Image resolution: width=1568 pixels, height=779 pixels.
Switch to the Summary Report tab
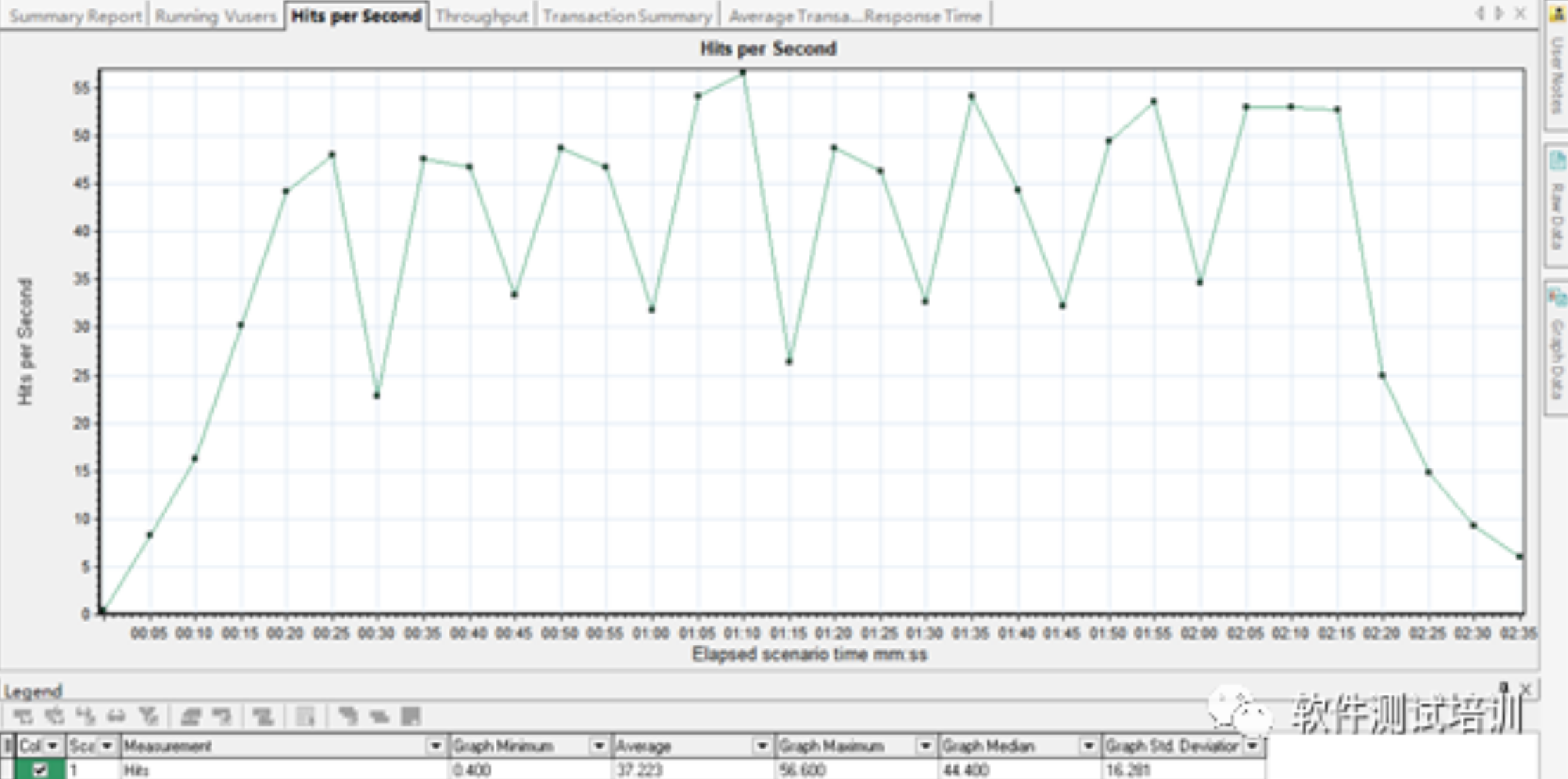75,16
